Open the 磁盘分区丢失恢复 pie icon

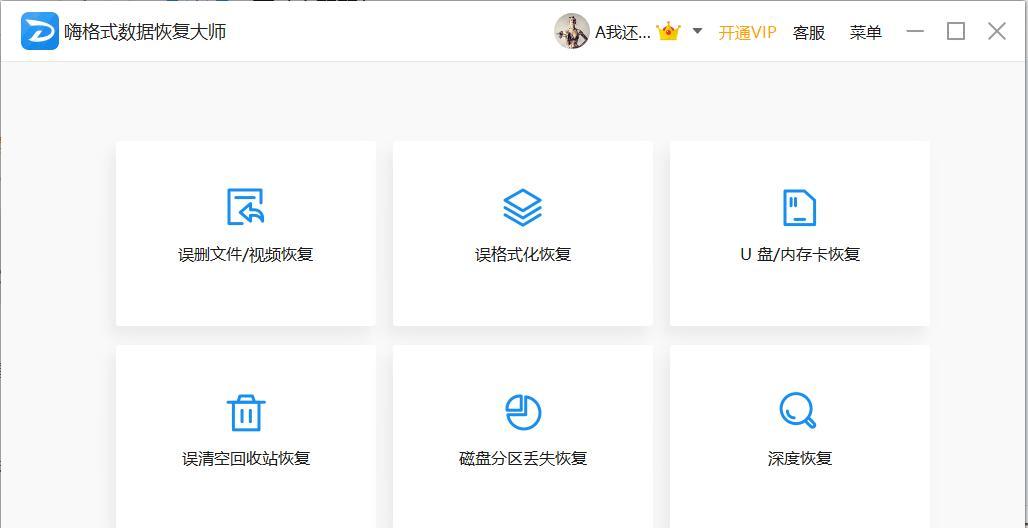[523, 413]
